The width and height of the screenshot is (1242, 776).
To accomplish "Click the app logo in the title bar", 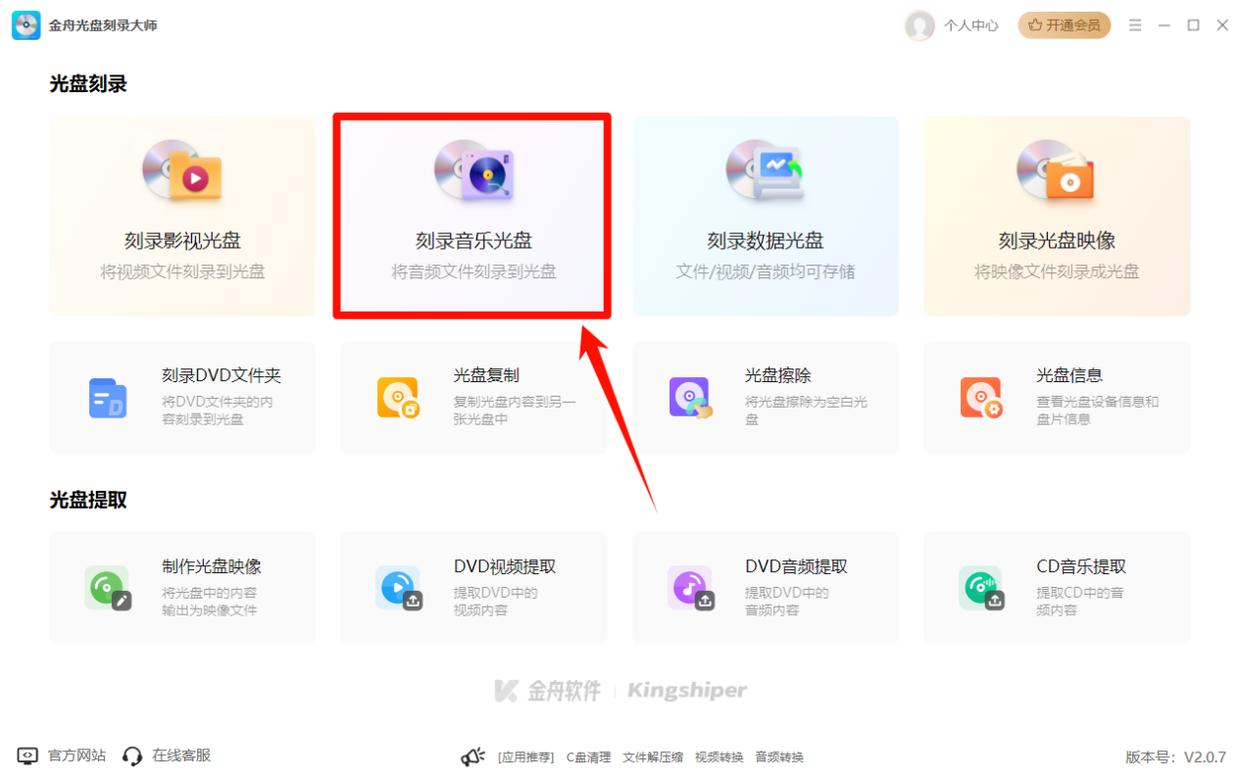I will point(25,25).
